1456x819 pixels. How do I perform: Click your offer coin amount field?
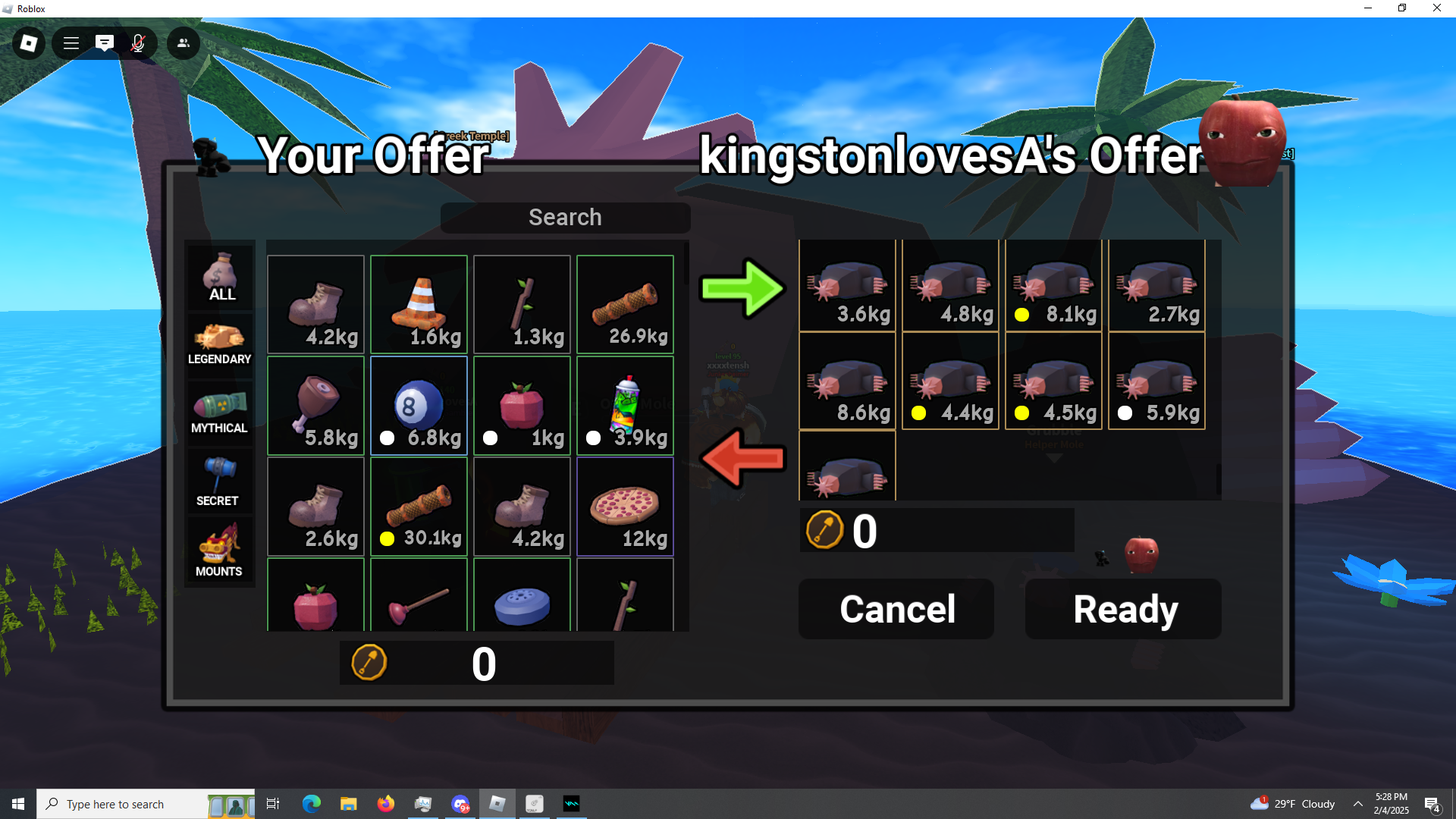tap(477, 663)
